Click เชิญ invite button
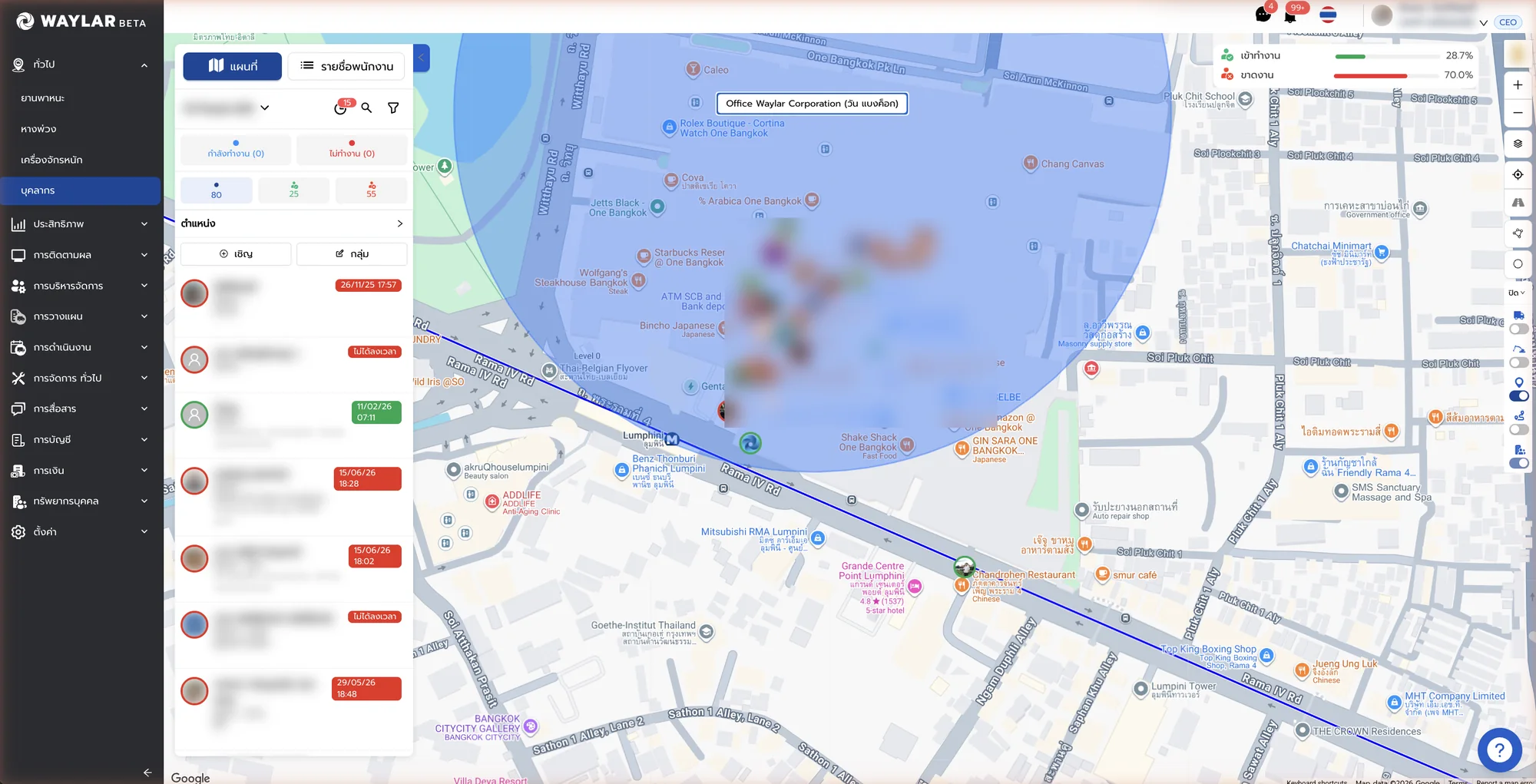The image size is (1536, 784). point(236,253)
